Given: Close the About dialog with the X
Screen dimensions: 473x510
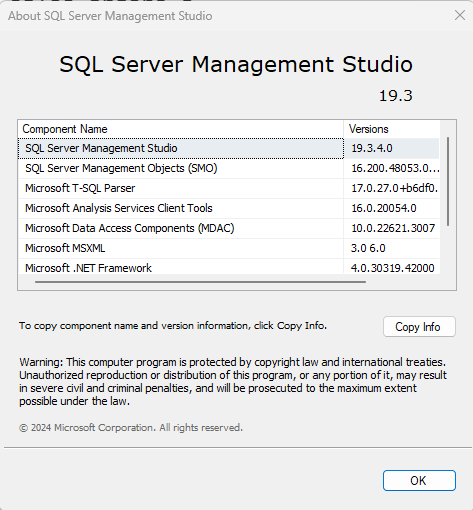Looking at the screenshot, I should click(x=460, y=15).
